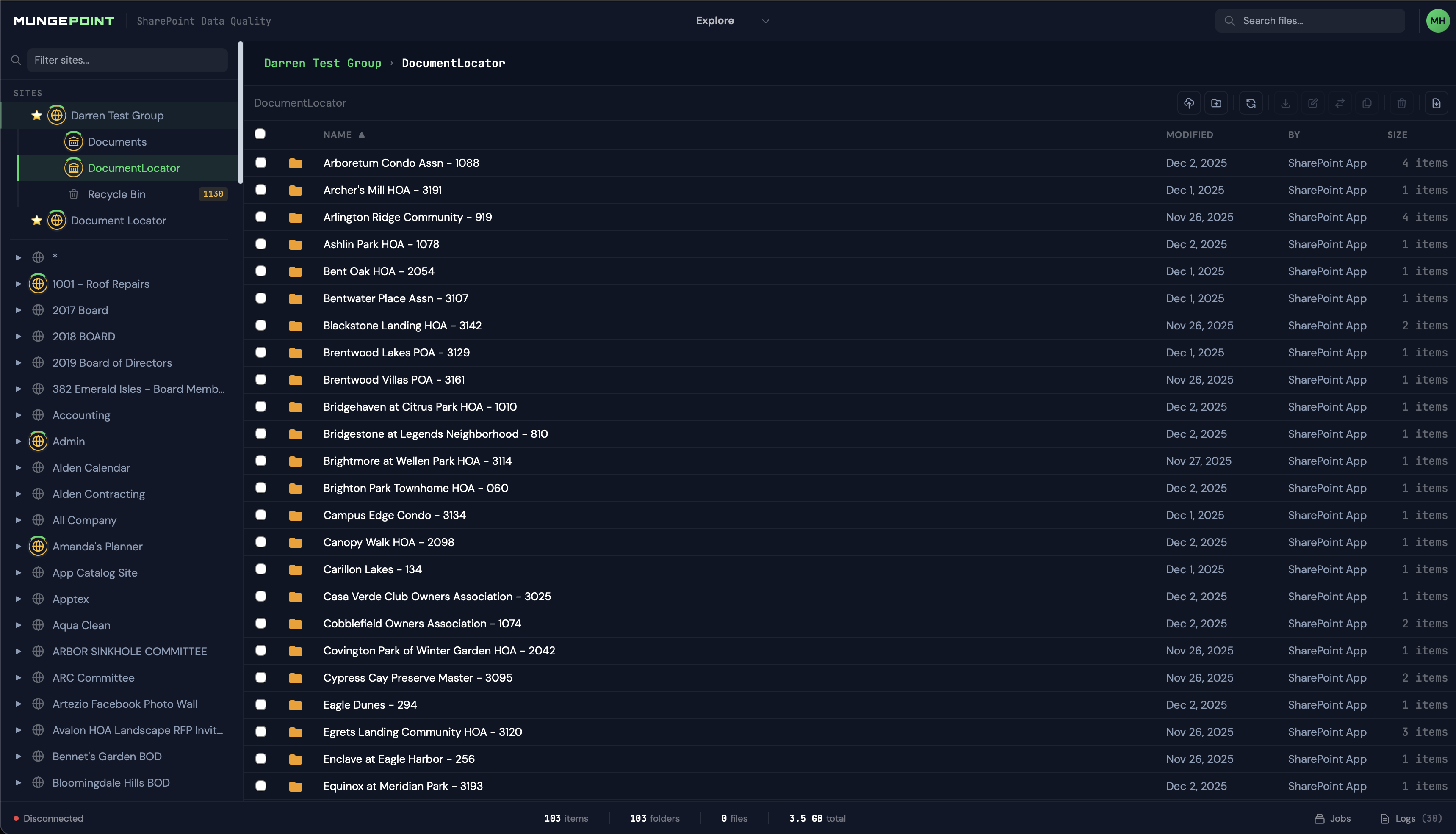Open folder Bridgehaven at Citrus Park HOA – 1010
Viewport: 1456px width, 834px height.
coord(420,407)
